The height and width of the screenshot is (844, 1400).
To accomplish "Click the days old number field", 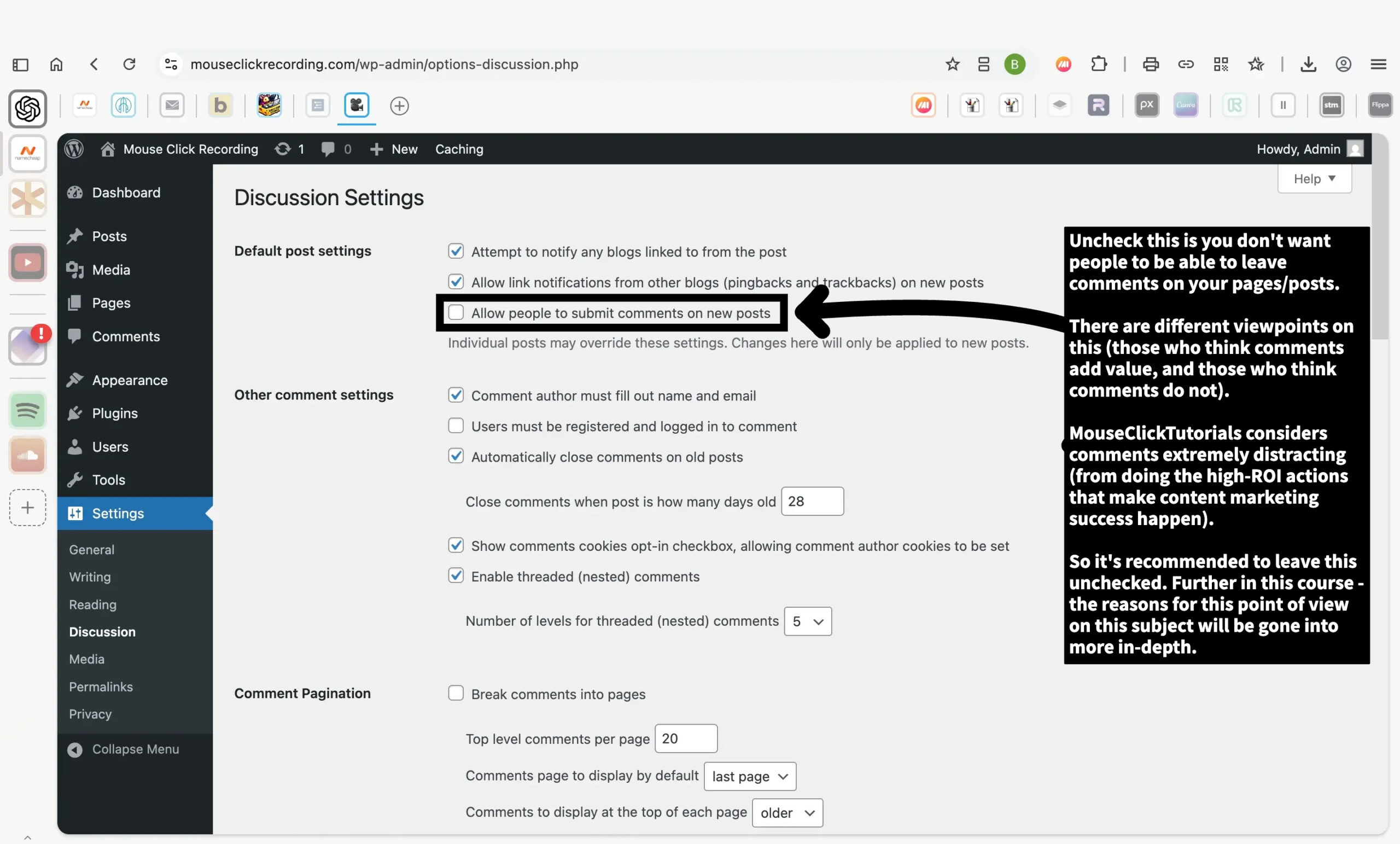I will [812, 501].
